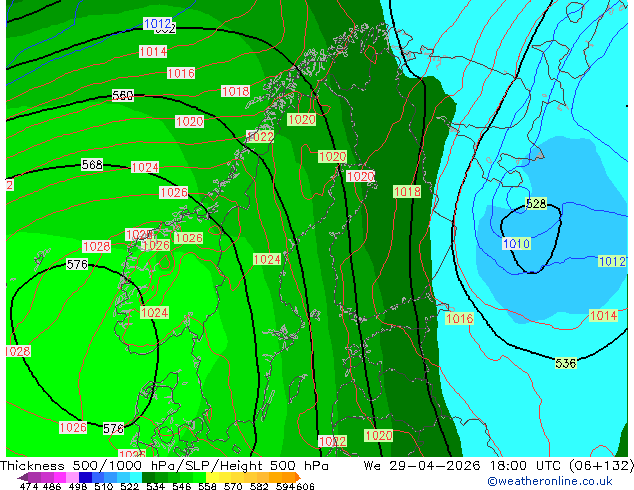Click the weatheronline.co.uk copyright link
Viewport: 634px width, 490px height.
pyautogui.click(x=549, y=481)
